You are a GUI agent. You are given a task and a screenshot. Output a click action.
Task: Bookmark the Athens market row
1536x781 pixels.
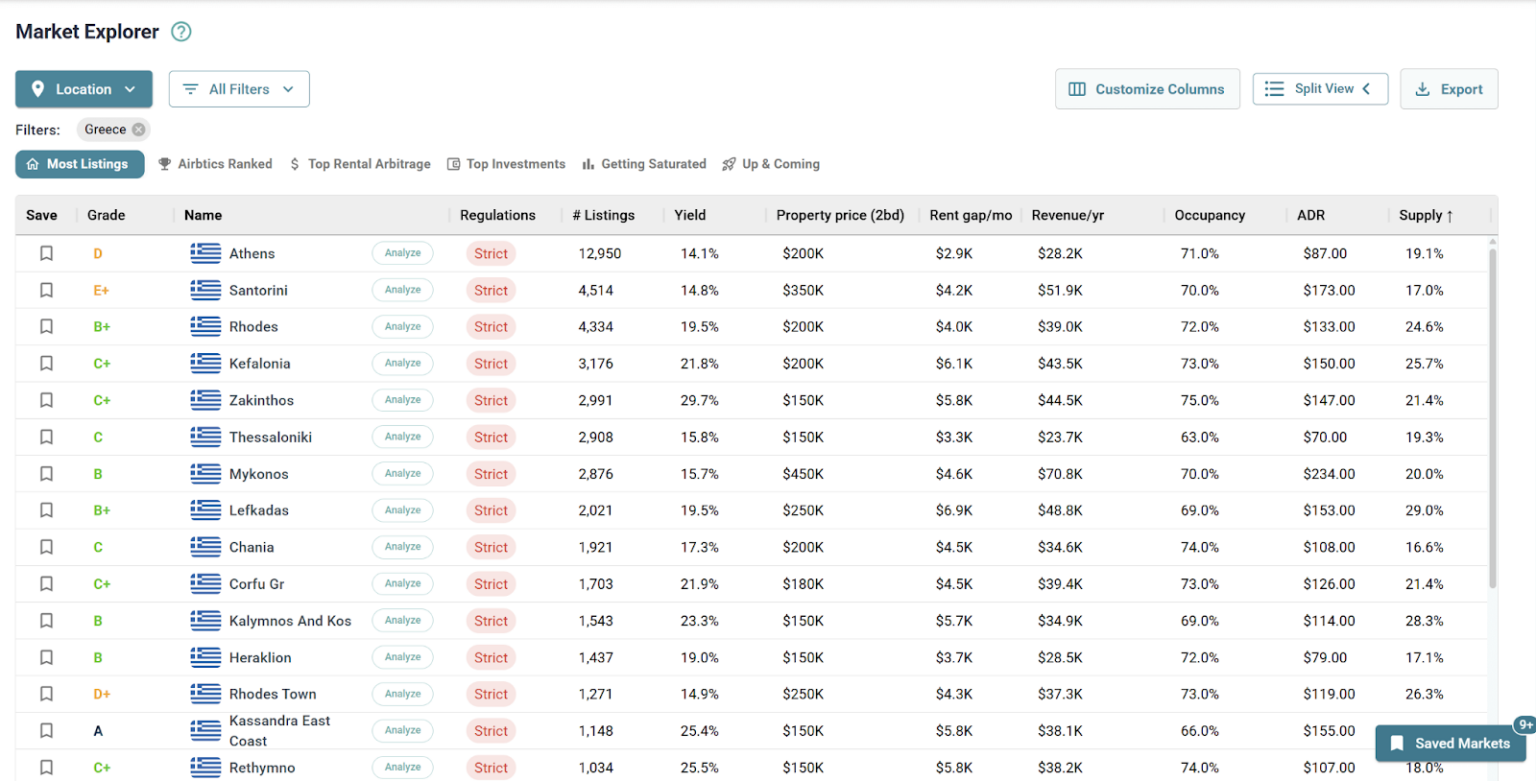pyautogui.click(x=46, y=254)
